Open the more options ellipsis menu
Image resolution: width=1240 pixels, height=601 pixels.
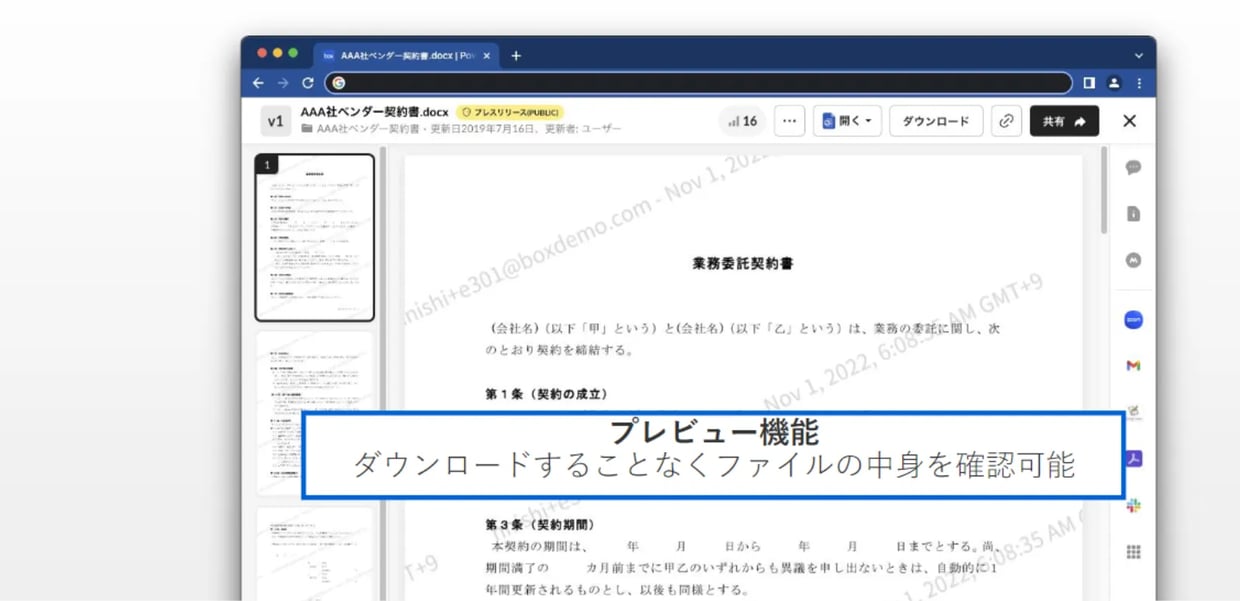point(789,120)
